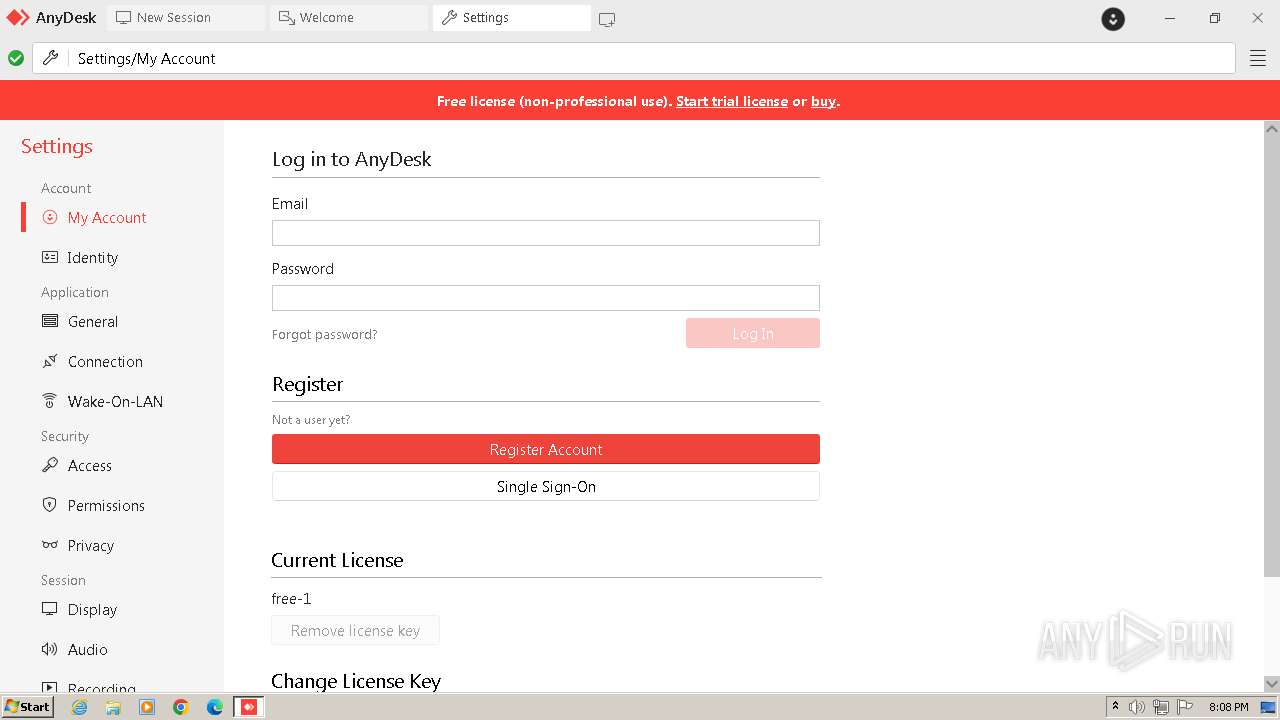1280x720 pixels.
Task: Click the free-1 license text
Action: [291, 599]
